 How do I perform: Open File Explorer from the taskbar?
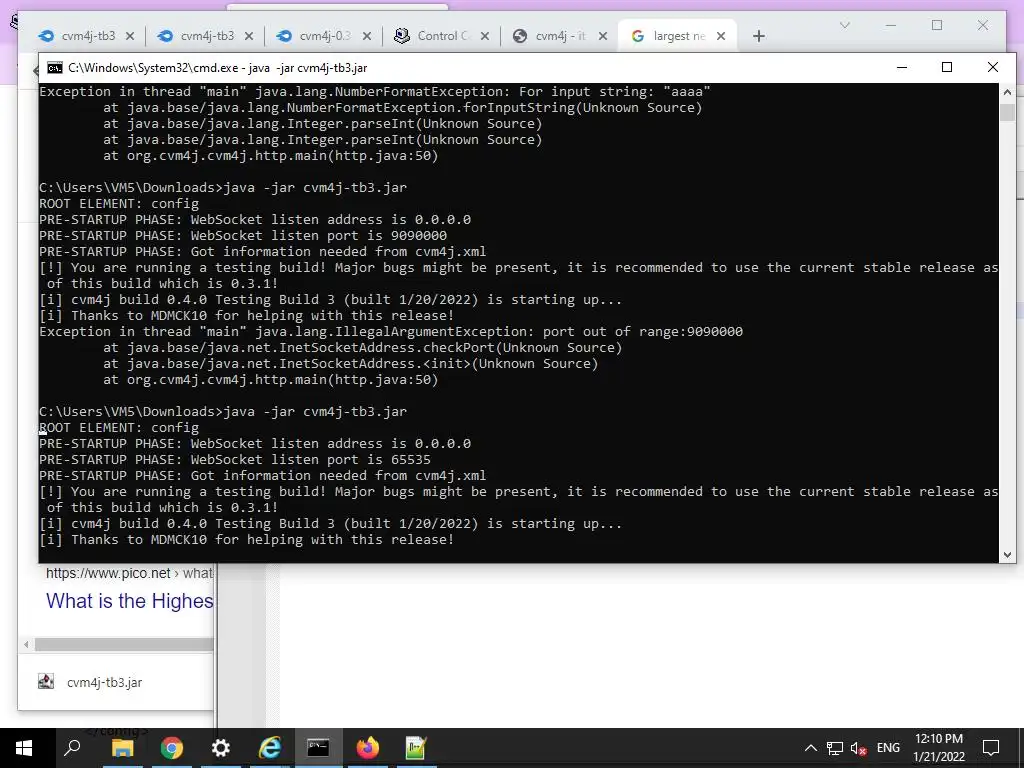(x=122, y=748)
